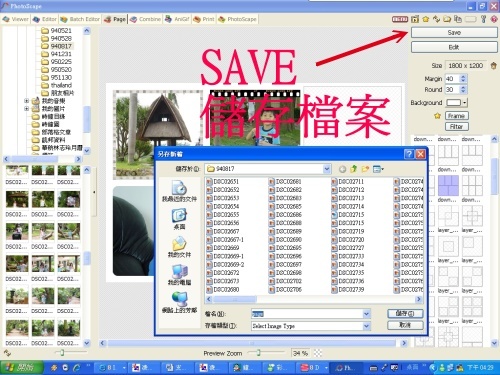
Task: Select file DSC02680 in dialog list
Action: tap(223, 289)
